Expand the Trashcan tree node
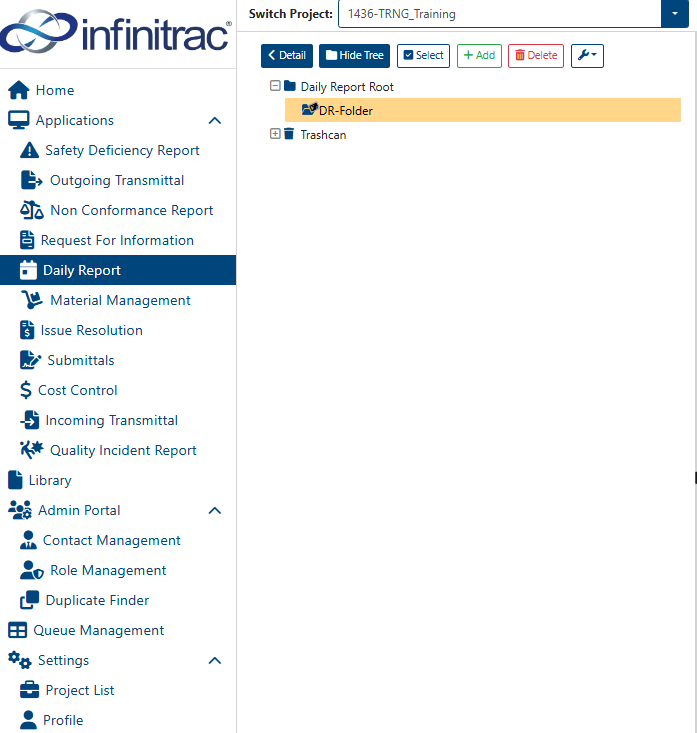Viewport: 697px width, 733px height. click(275, 134)
